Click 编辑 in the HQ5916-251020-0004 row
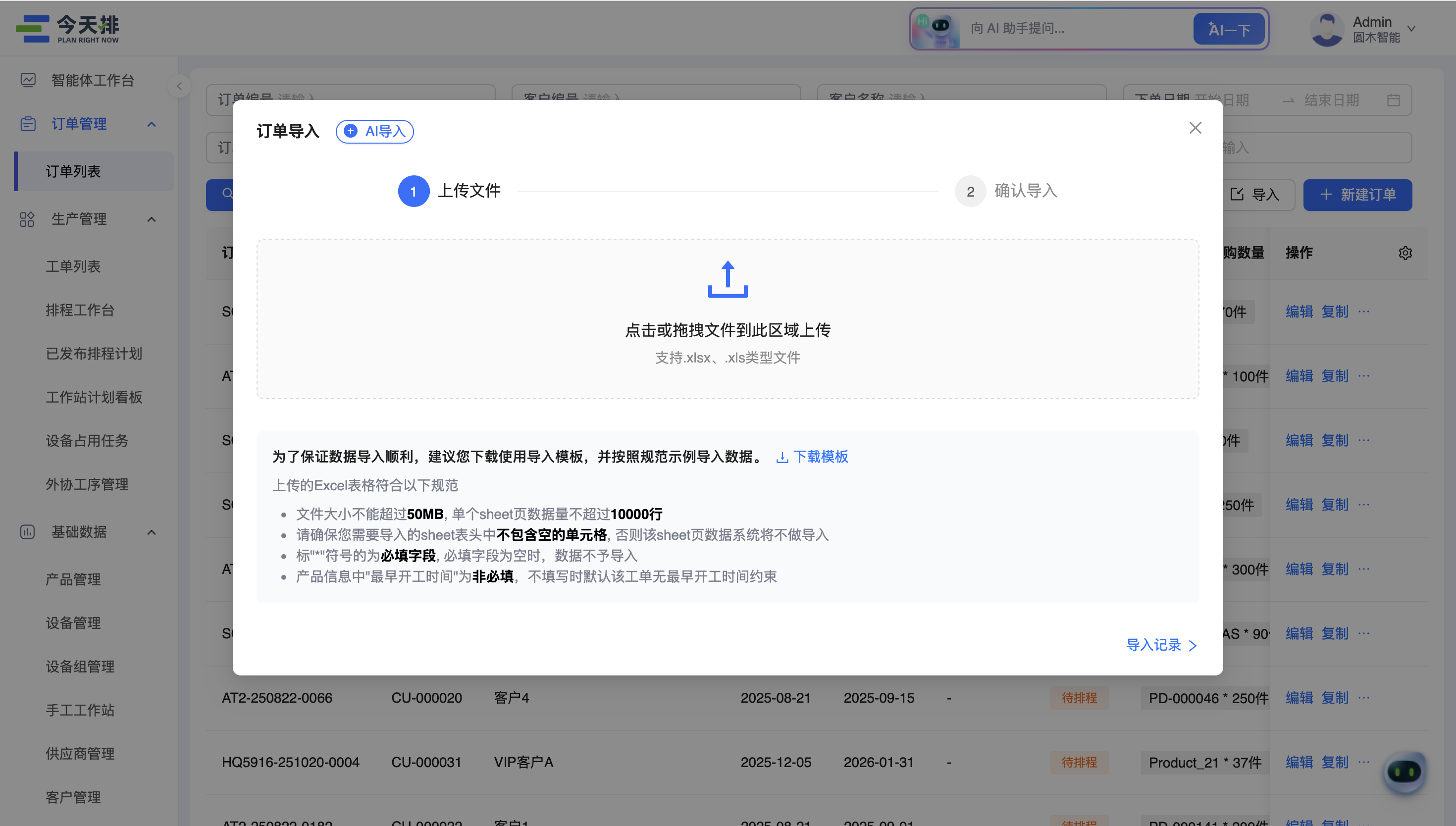Image resolution: width=1456 pixels, height=826 pixels. click(x=1299, y=762)
